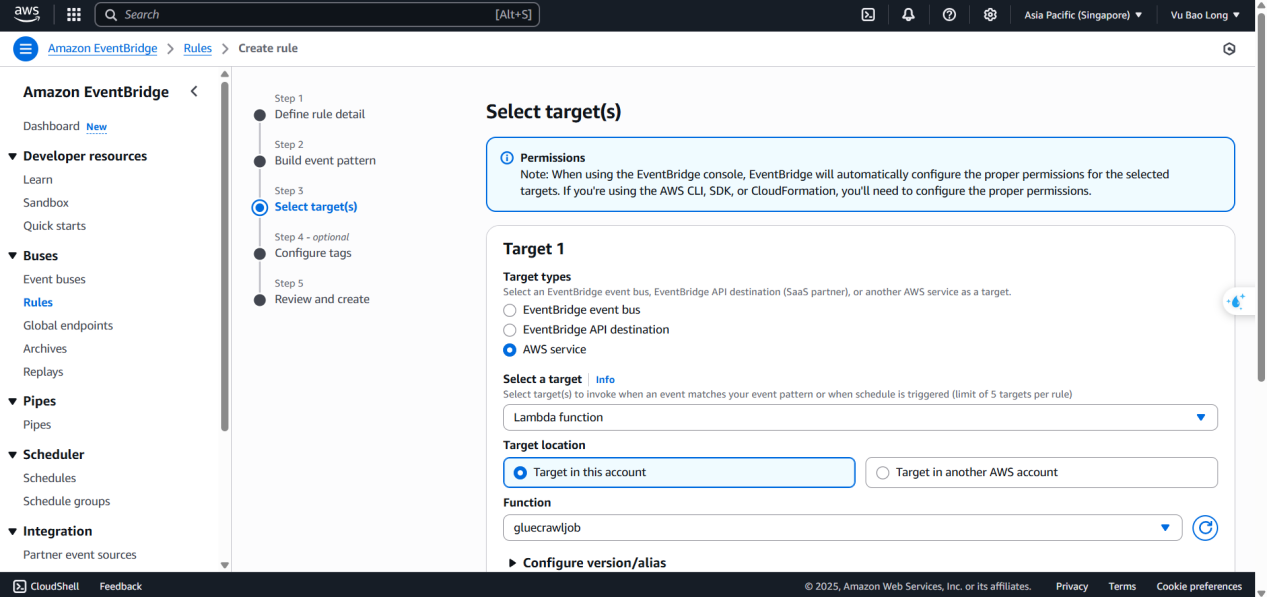
Task: Toggle the side navigation hamburger button
Action: point(26,49)
